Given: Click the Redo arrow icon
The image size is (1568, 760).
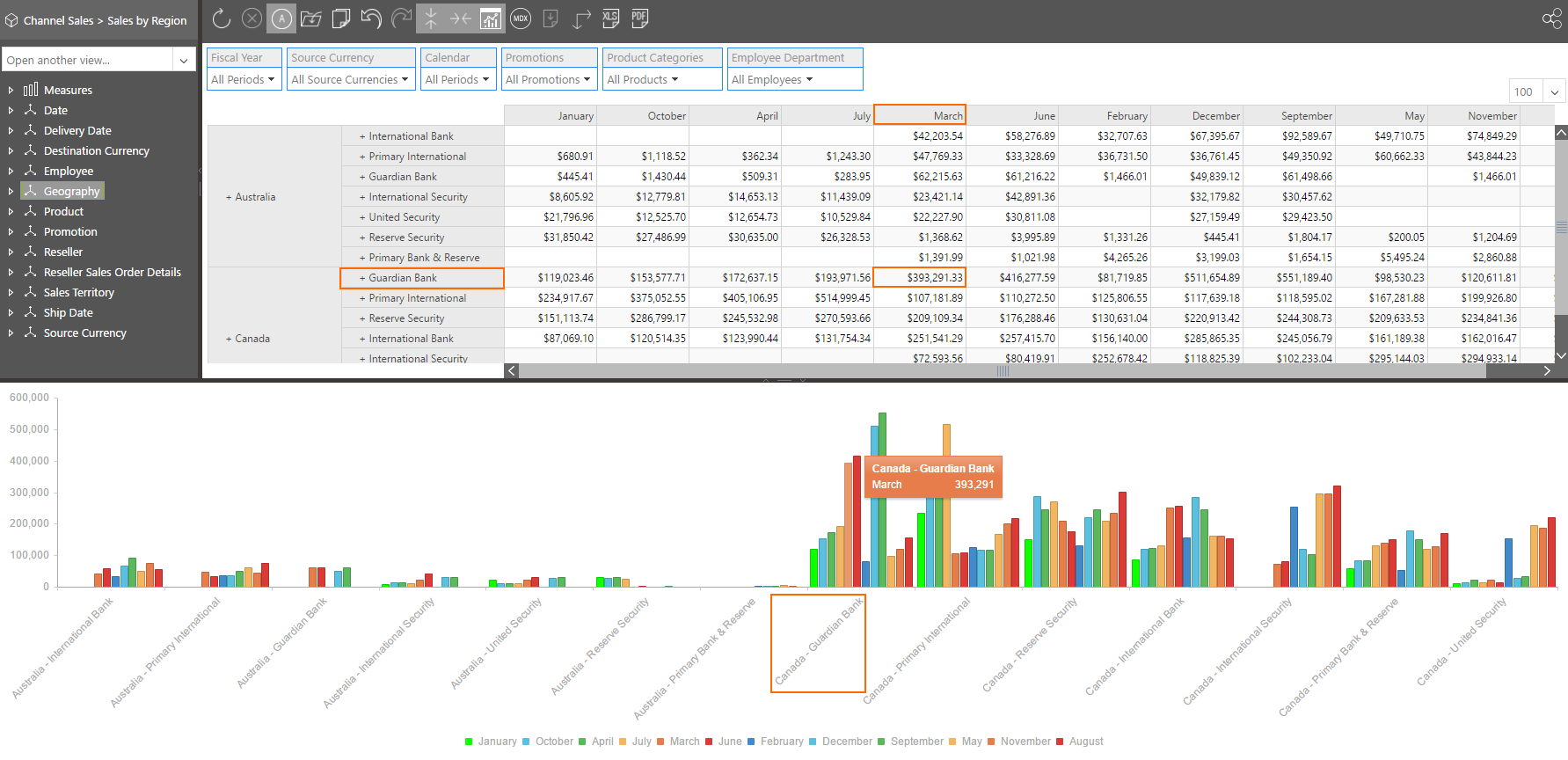Looking at the screenshot, I should pyautogui.click(x=401, y=18).
